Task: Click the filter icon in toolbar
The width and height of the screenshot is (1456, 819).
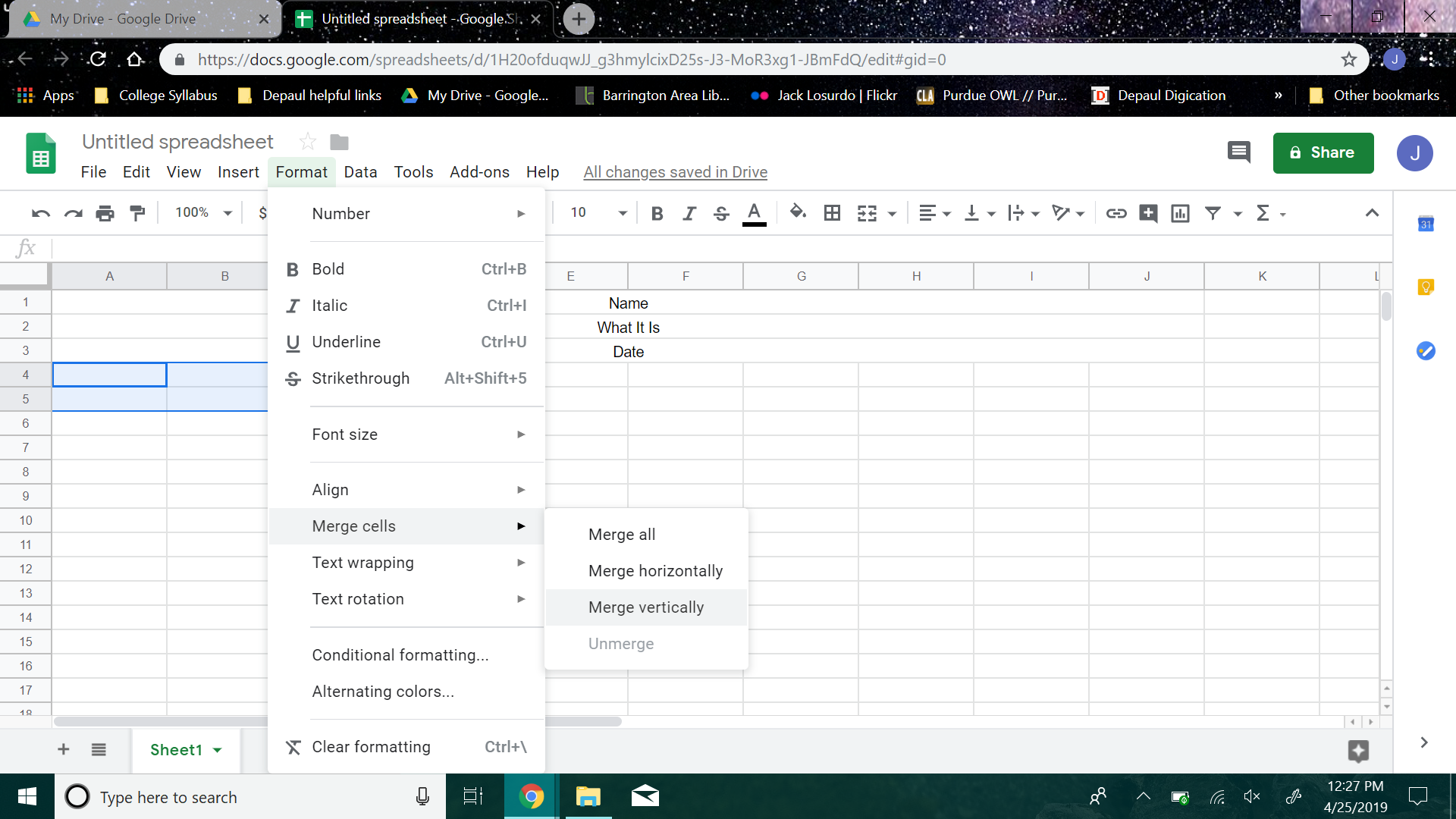Action: pyautogui.click(x=1213, y=212)
